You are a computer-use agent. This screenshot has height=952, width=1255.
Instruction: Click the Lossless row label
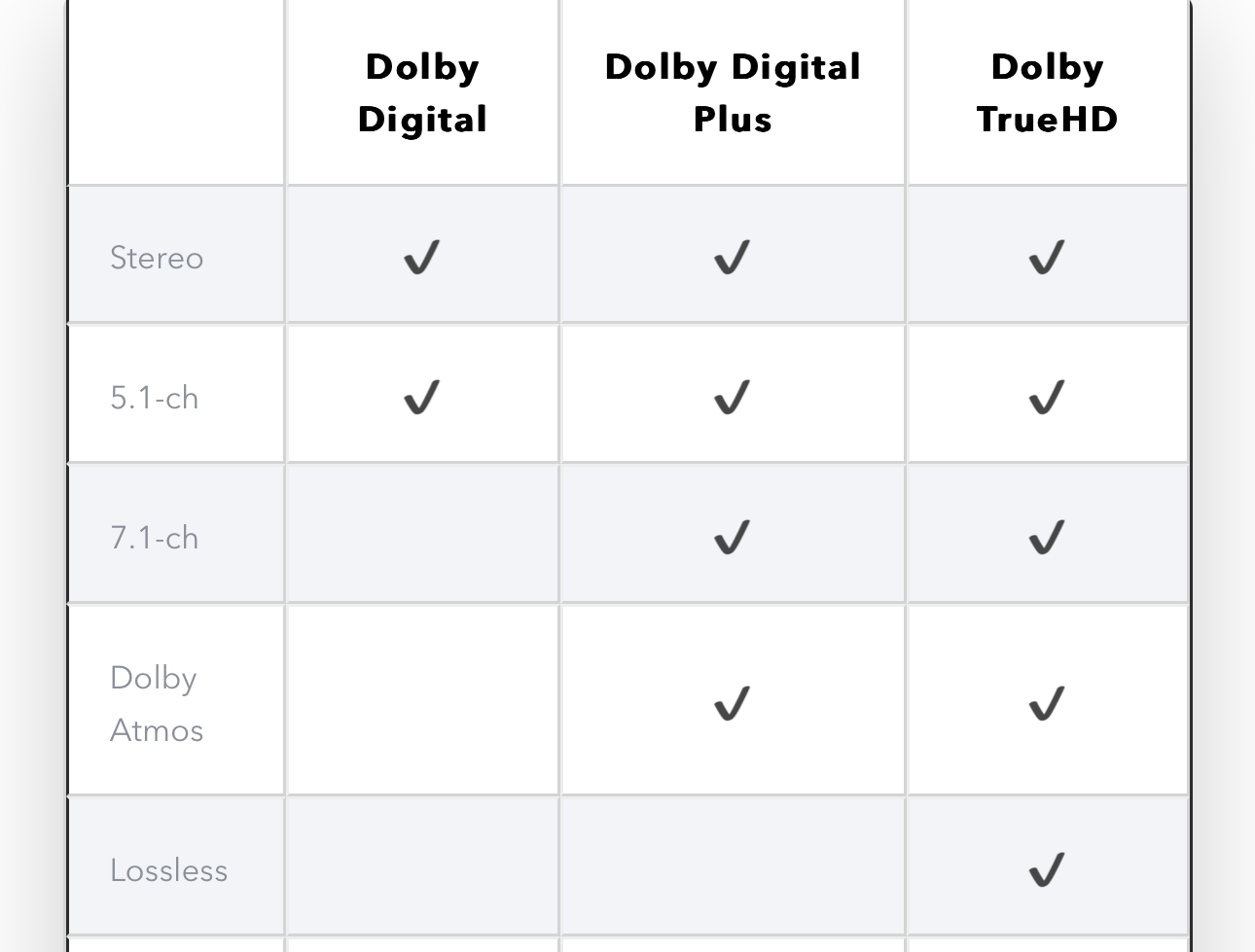(x=168, y=870)
